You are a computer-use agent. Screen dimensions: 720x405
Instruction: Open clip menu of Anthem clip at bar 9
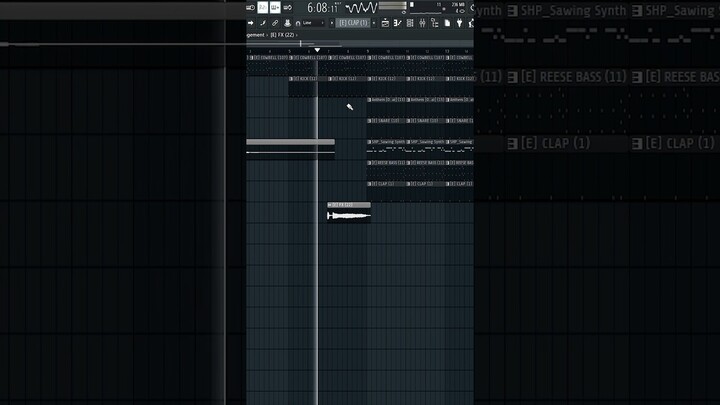pos(370,100)
